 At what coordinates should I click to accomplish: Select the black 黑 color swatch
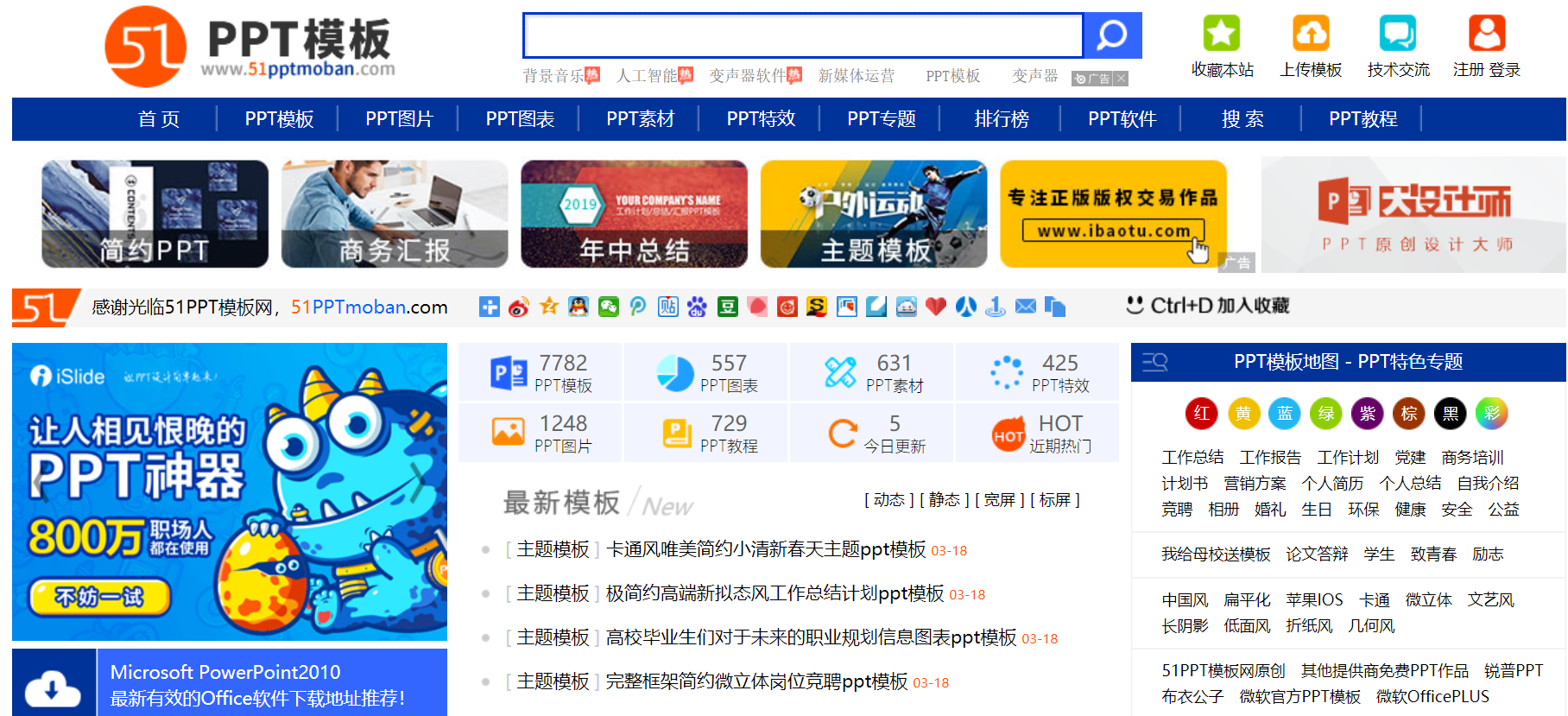[x=1451, y=414]
